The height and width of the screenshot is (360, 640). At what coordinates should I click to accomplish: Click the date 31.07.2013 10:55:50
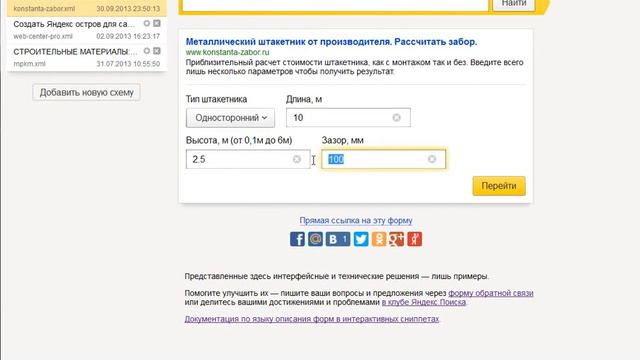[x=128, y=64]
